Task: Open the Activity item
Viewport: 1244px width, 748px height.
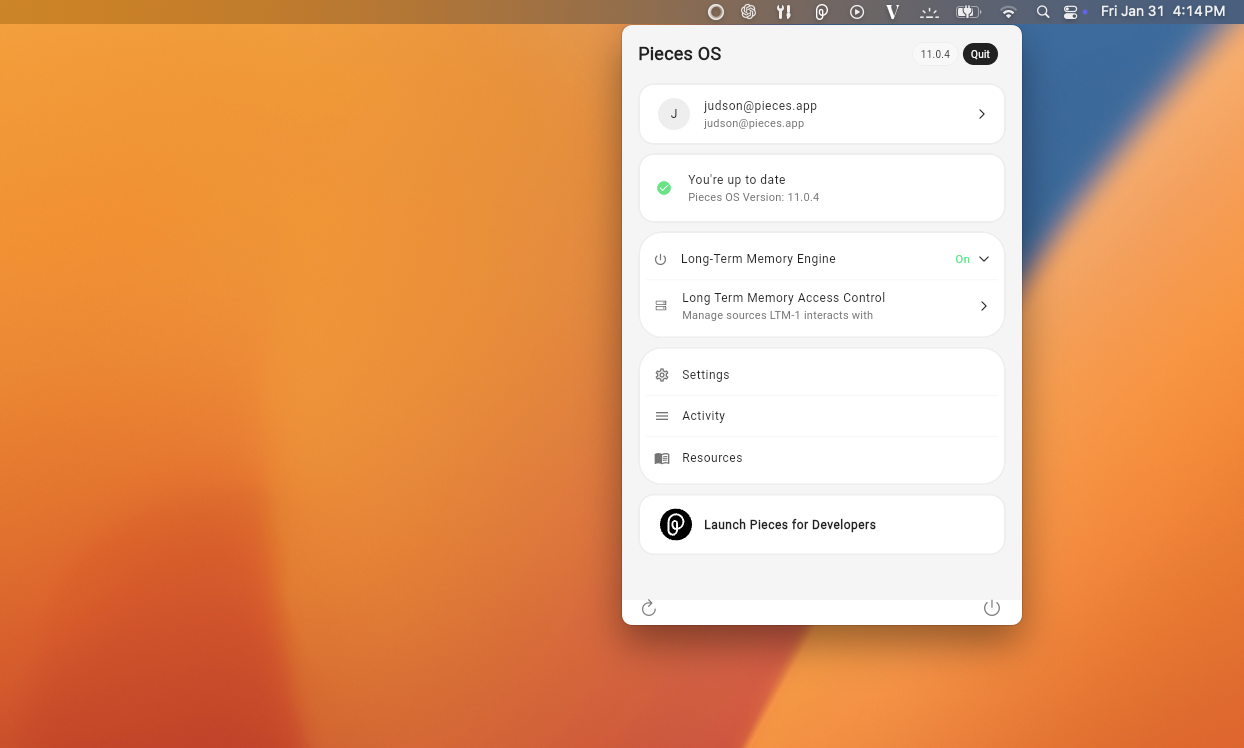Action: [822, 416]
